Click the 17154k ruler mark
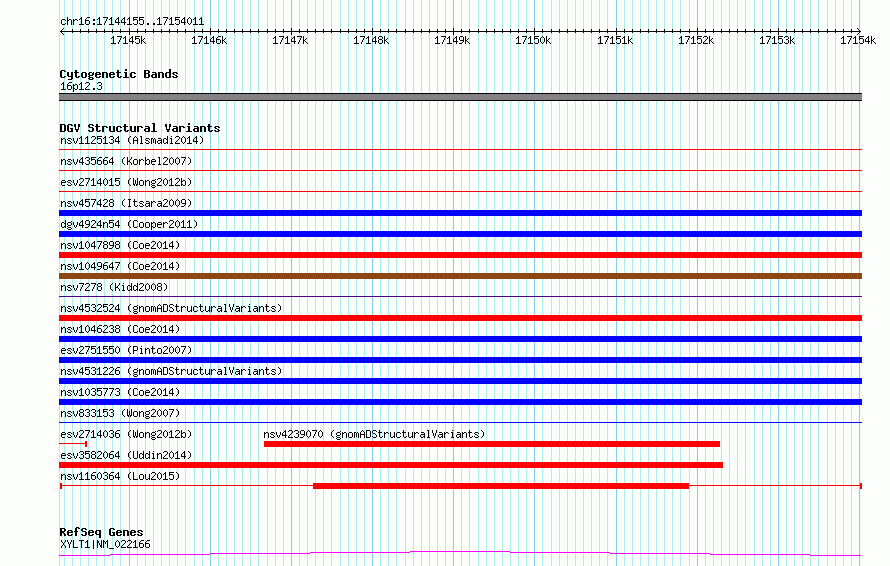Image resolution: width=890 pixels, height=566 pixels. tap(858, 40)
